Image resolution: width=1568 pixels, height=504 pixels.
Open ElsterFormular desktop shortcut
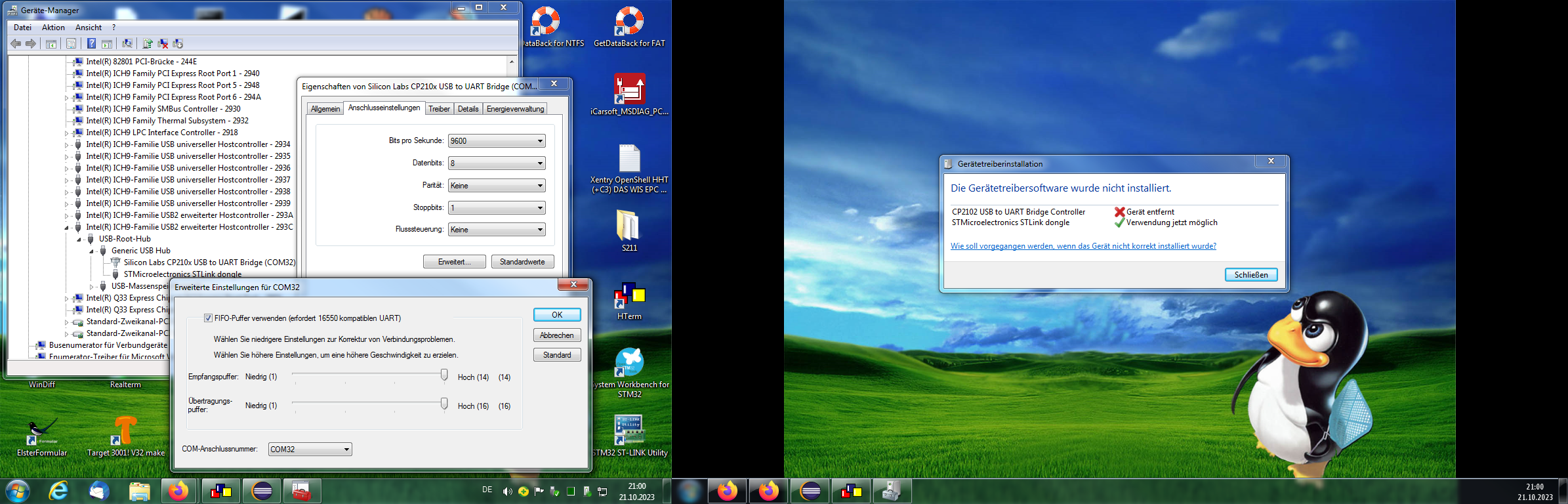(x=42, y=436)
